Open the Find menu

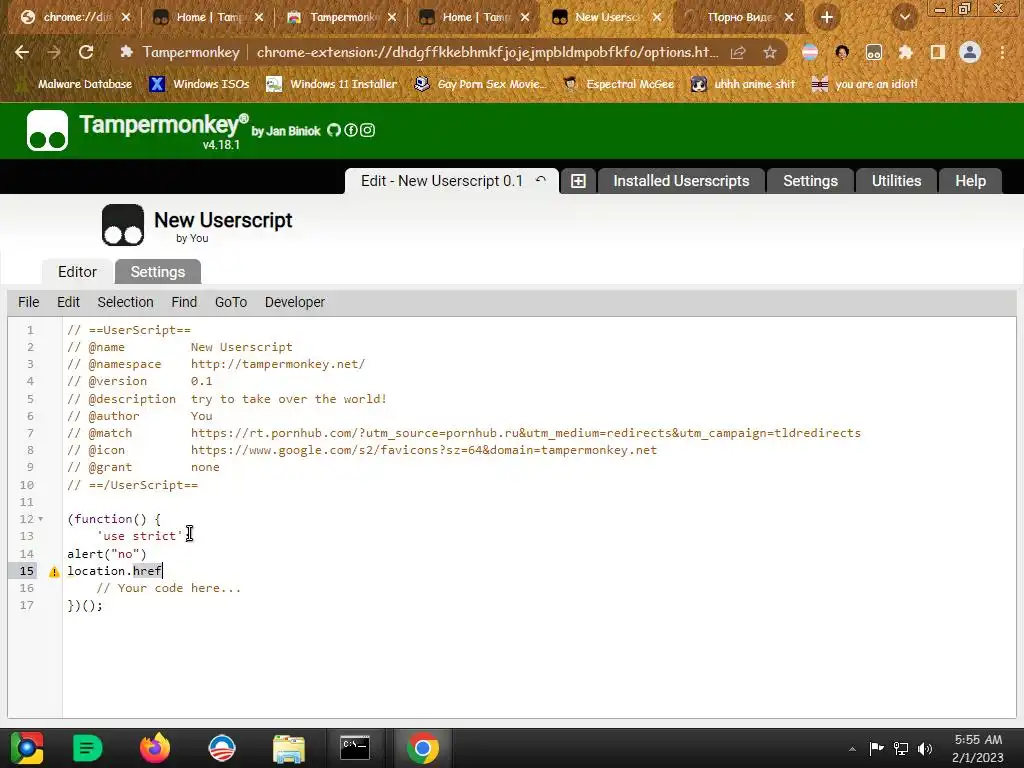coord(184,302)
